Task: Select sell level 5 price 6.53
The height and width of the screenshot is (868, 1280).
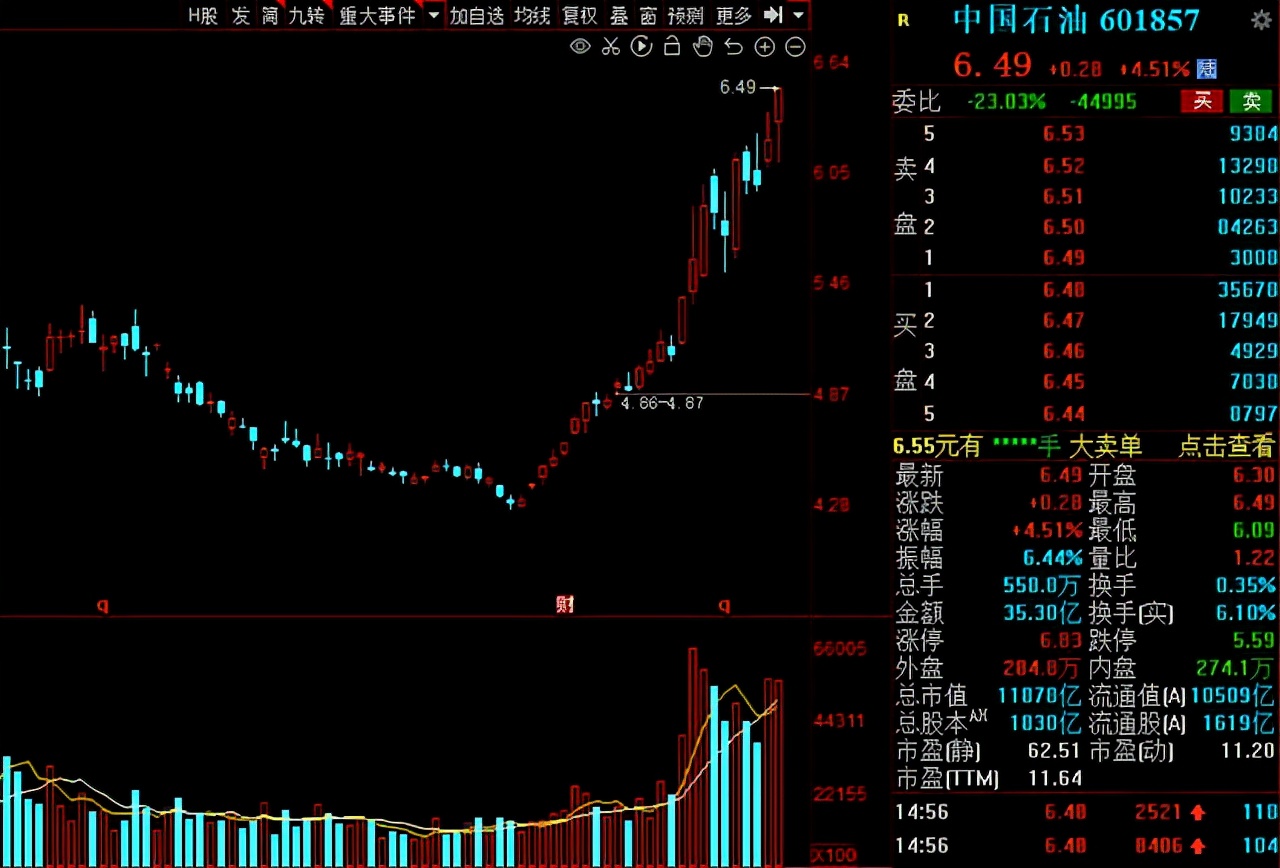Action: (x=1063, y=134)
